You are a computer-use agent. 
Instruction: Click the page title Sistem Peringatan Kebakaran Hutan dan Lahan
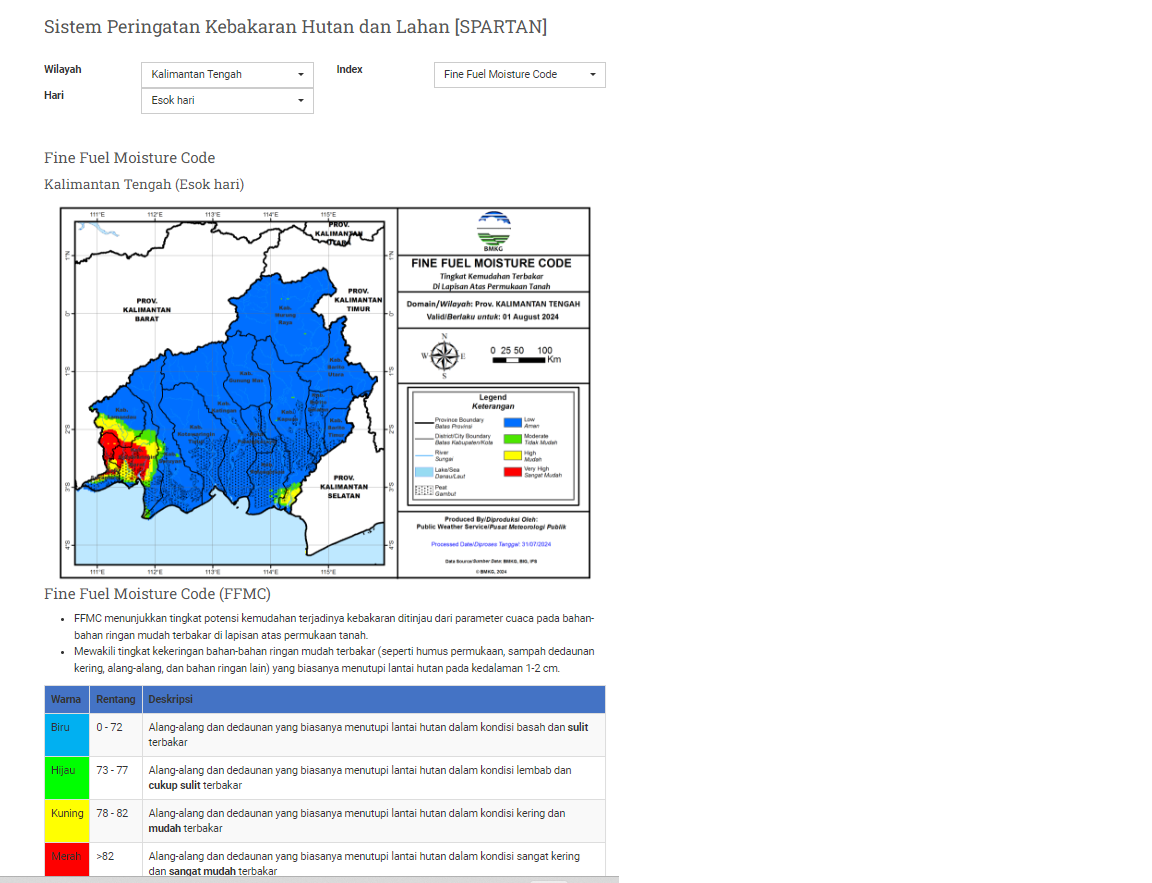pos(295,26)
